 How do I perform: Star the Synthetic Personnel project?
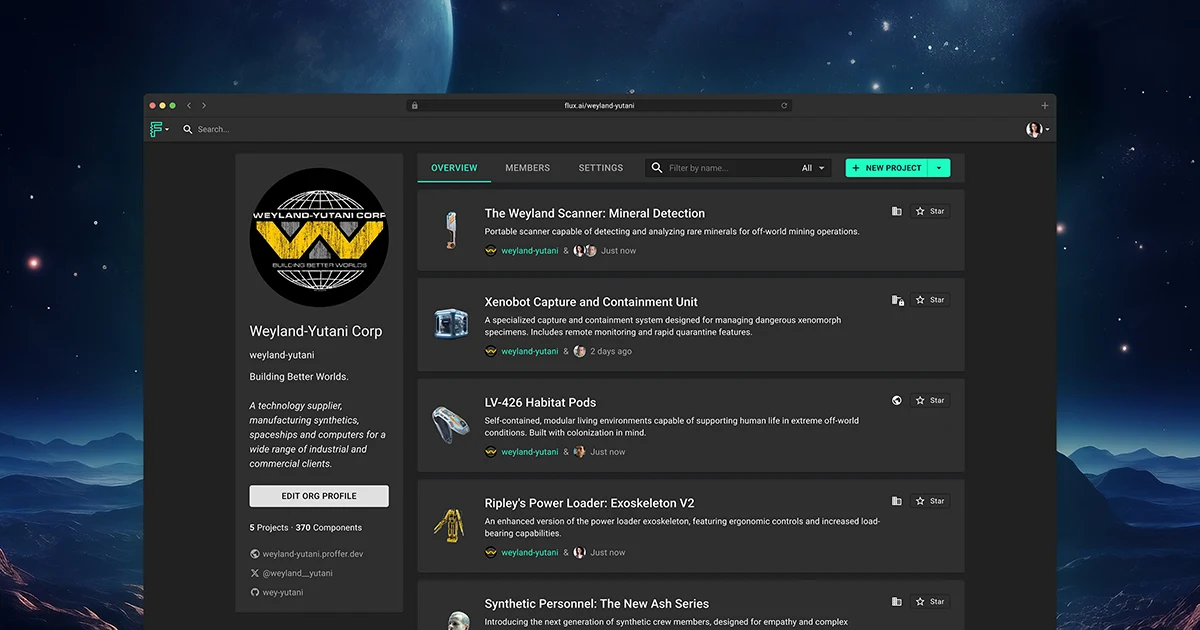pos(929,601)
